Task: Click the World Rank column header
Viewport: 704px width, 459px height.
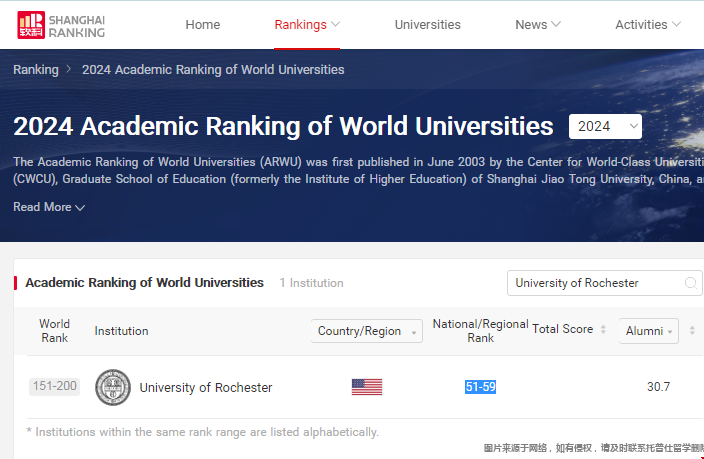Action: (x=54, y=331)
